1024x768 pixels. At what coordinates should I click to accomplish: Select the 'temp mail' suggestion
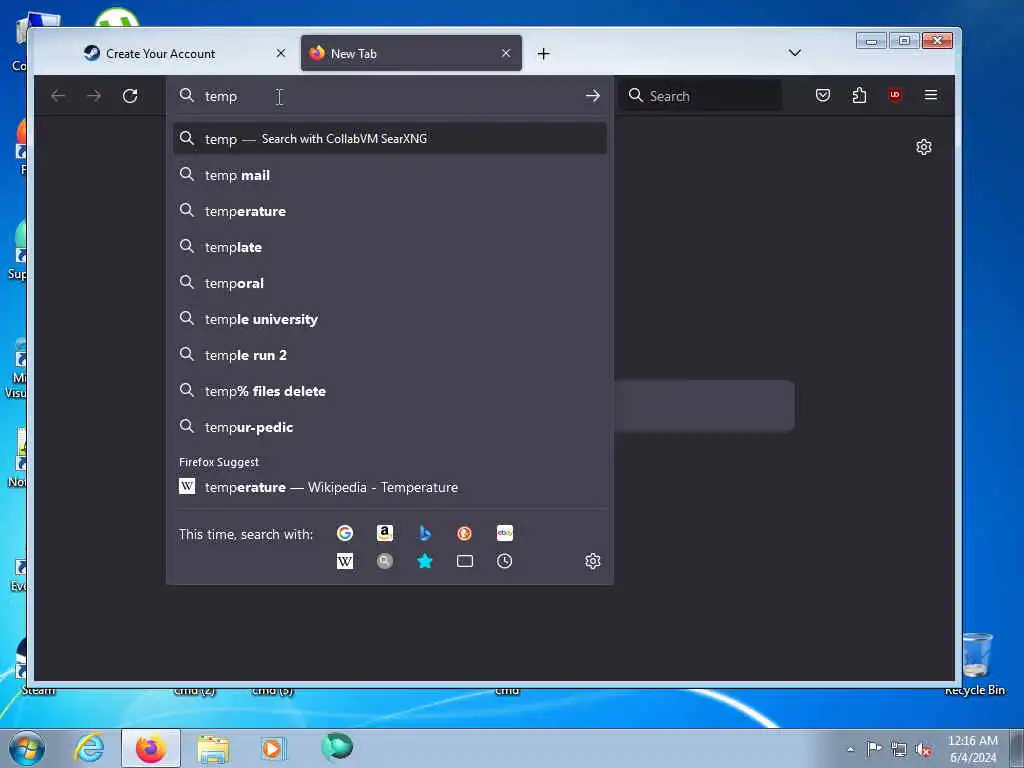click(389, 175)
